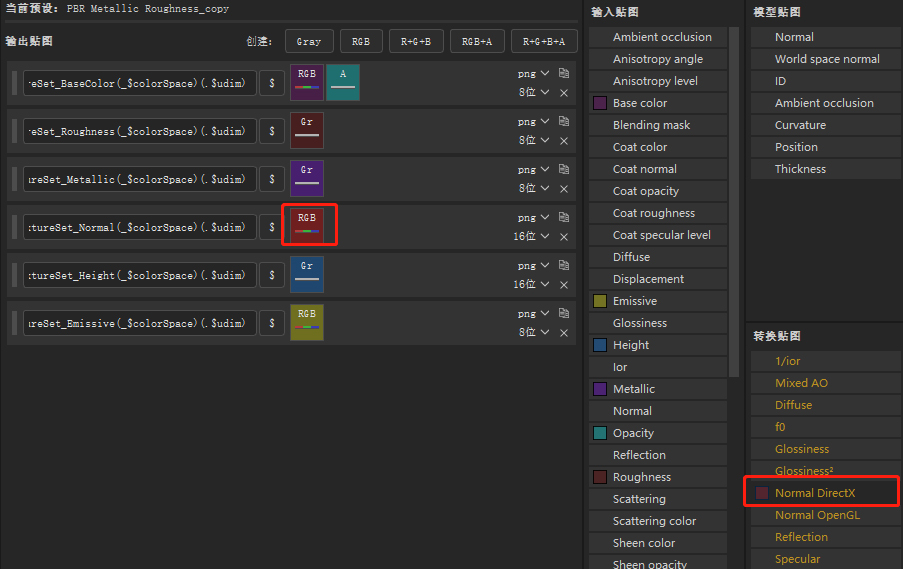
Task: Select the teal A alpha channel box on BaseColor
Action: 343,82
